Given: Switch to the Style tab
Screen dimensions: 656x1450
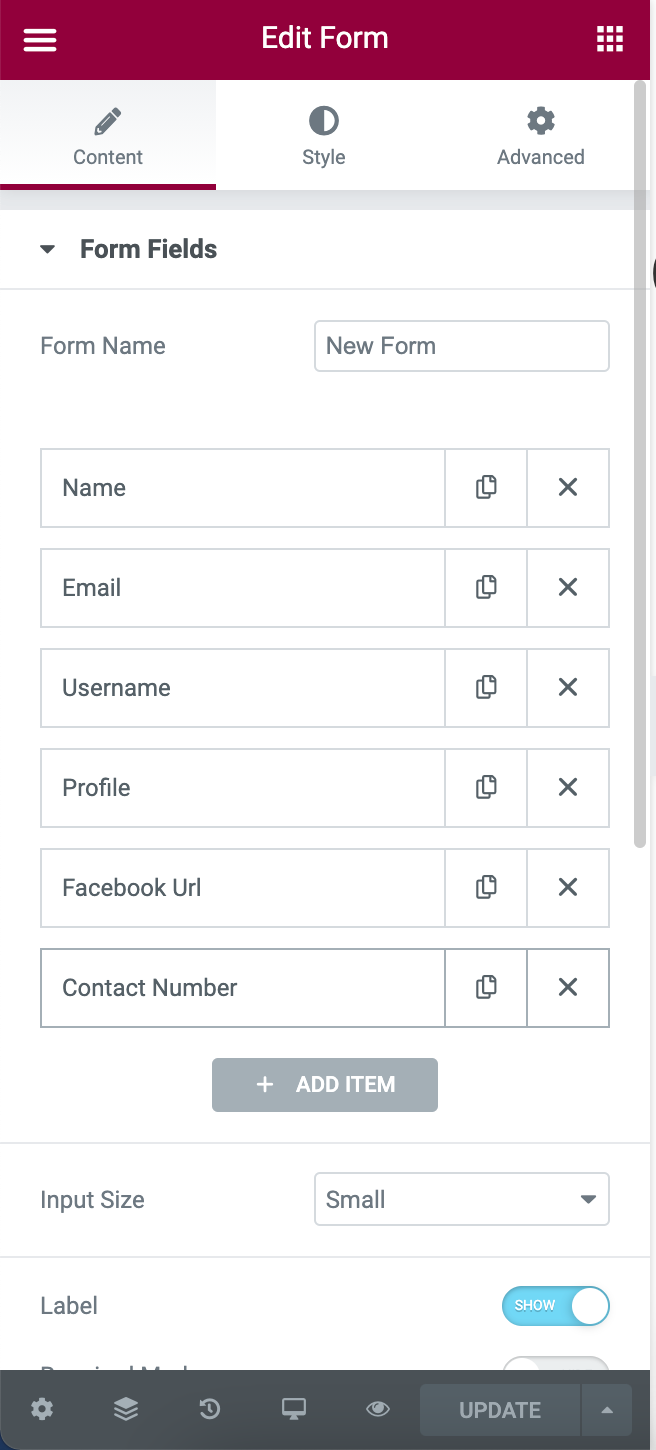Looking at the screenshot, I should (324, 136).
